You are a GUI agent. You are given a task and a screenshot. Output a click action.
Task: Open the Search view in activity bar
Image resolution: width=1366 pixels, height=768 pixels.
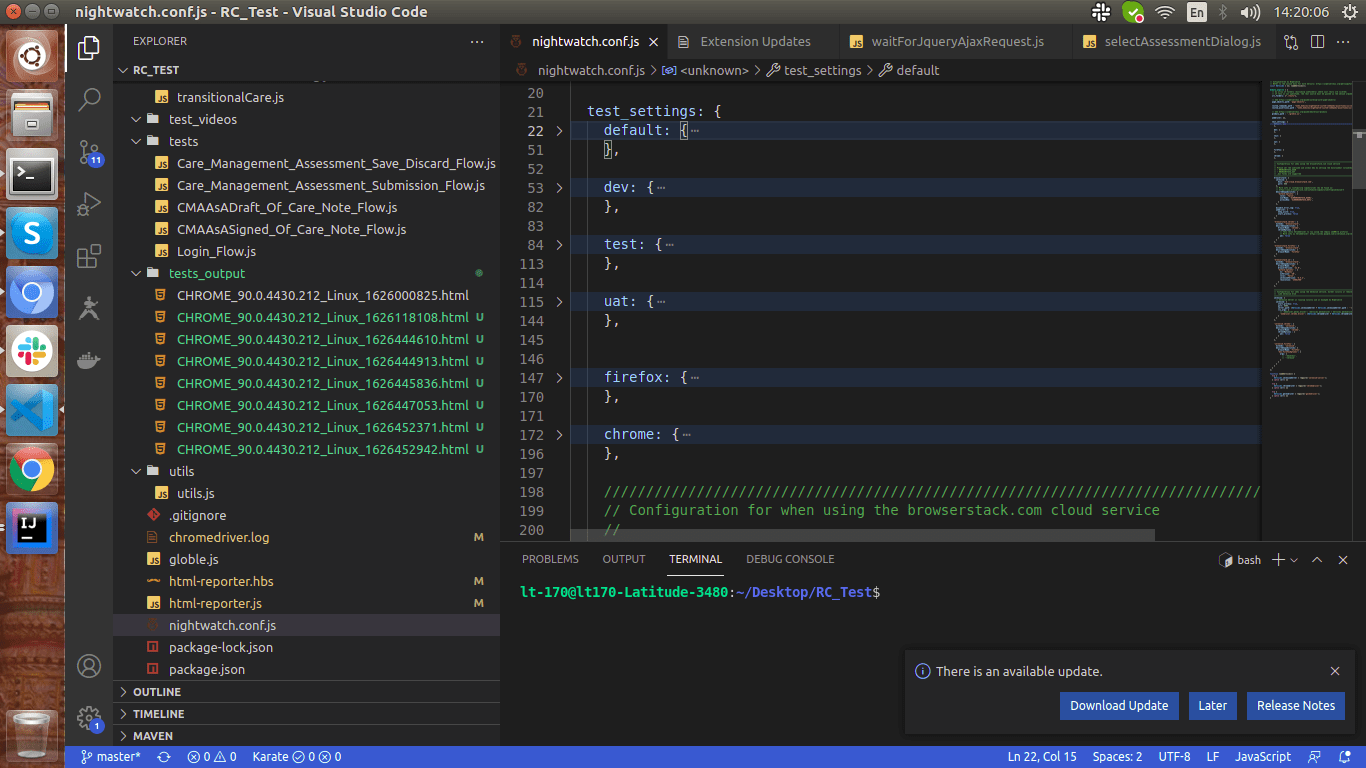(89, 100)
